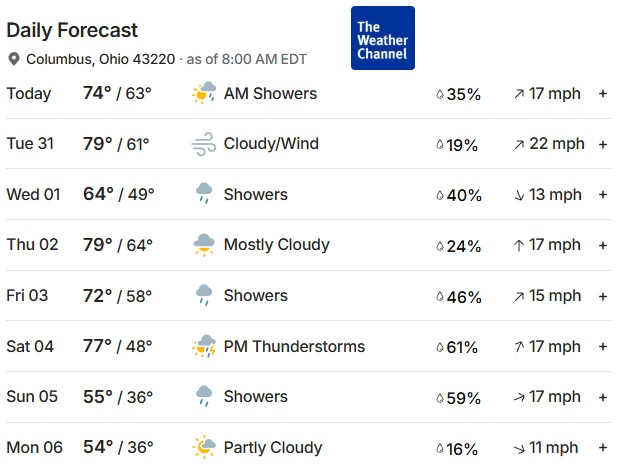
Task: Click the mostly cloudy icon for Thu 02
Action: coord(204,245)
